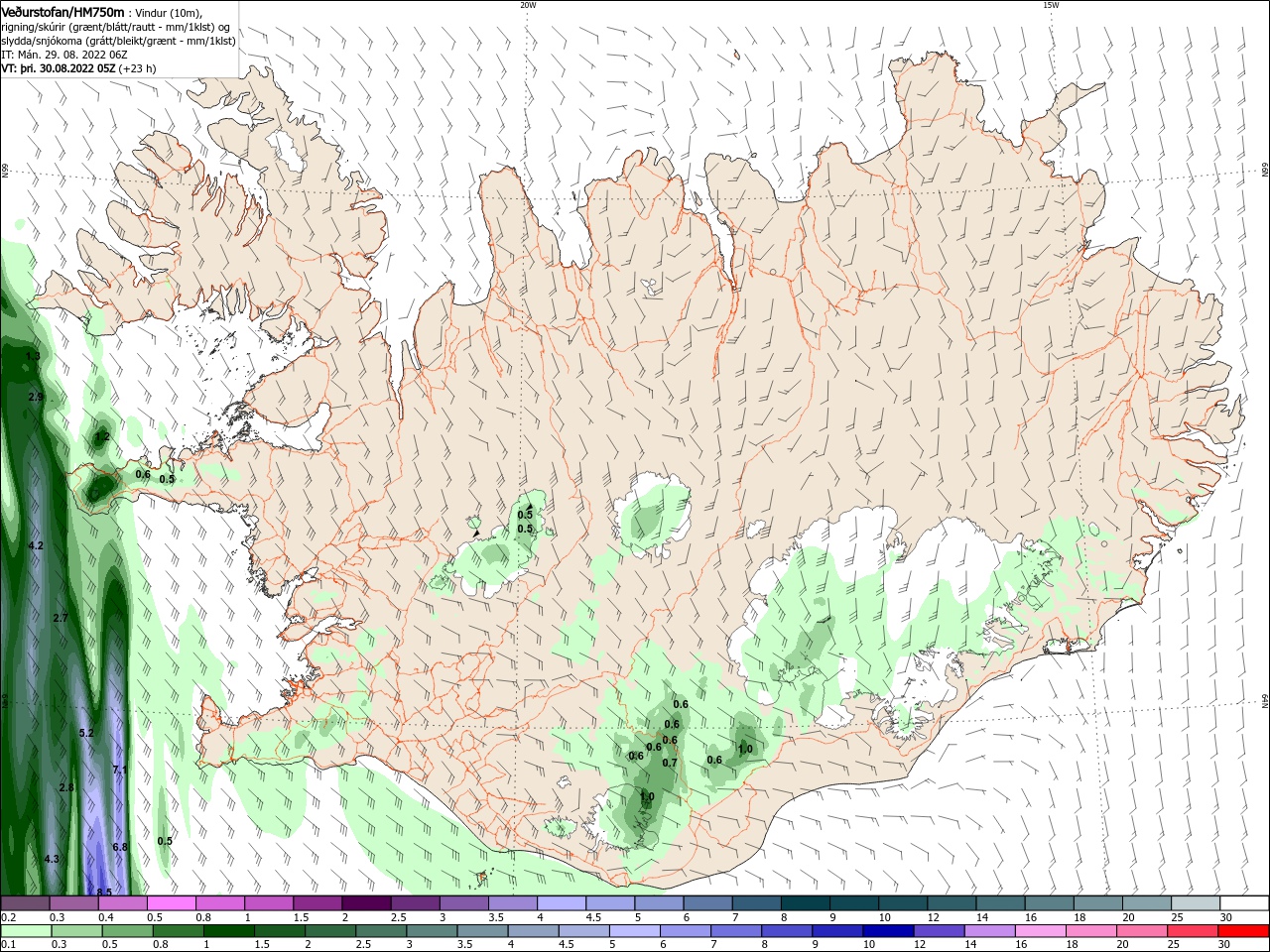The width and height of the screenshot is (1270, 952).
Task: Select top-row light grey swatch between 25 and 30
Action: coord(1196,903)
